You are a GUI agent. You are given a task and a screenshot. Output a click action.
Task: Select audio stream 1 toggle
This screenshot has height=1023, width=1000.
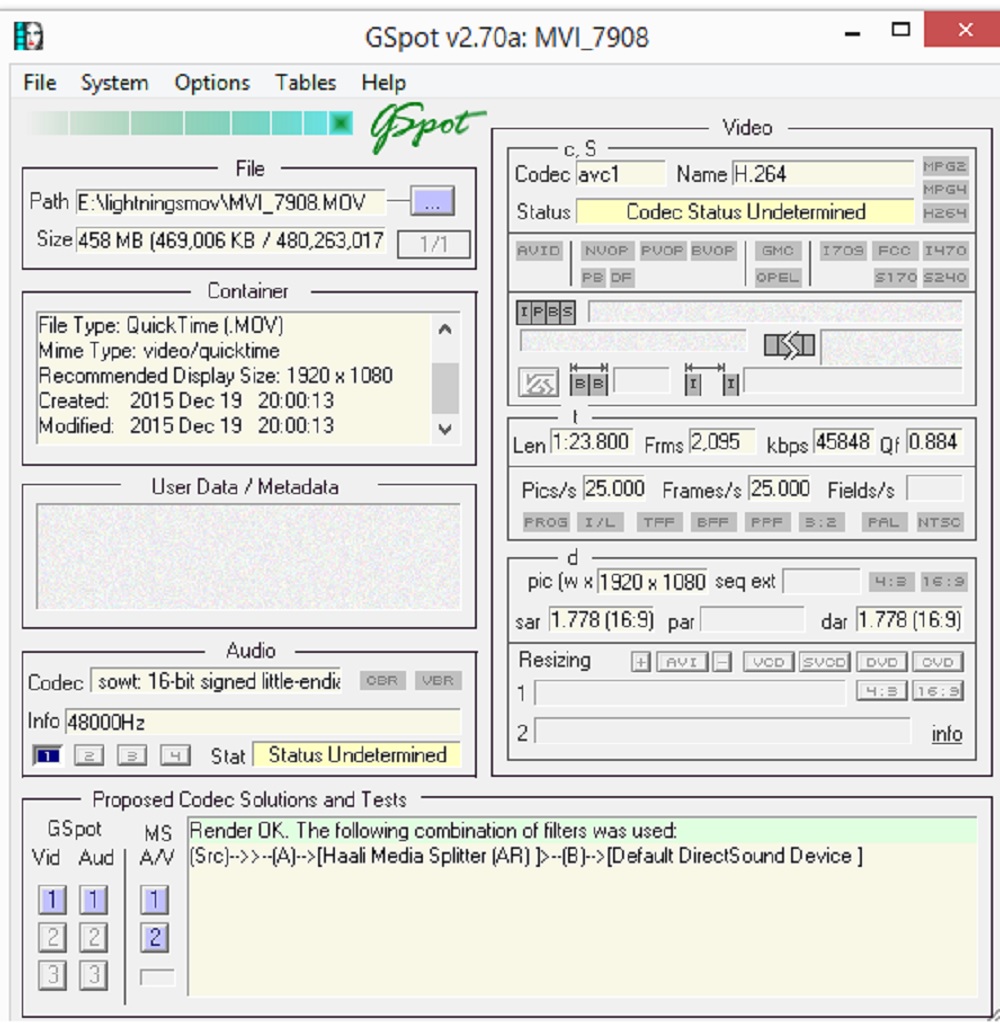point(48,756)
